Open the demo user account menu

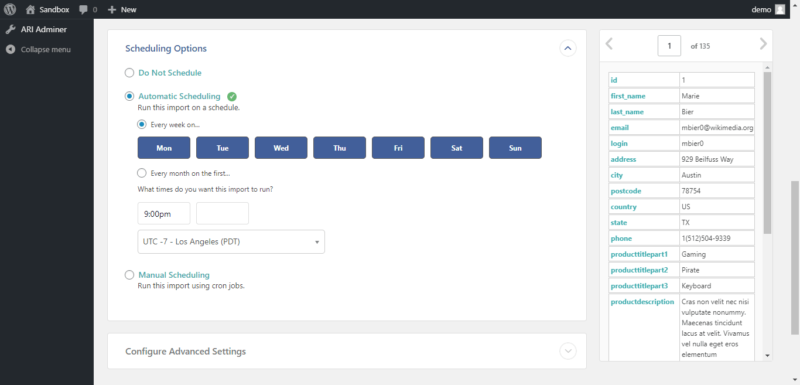[768, 9]
